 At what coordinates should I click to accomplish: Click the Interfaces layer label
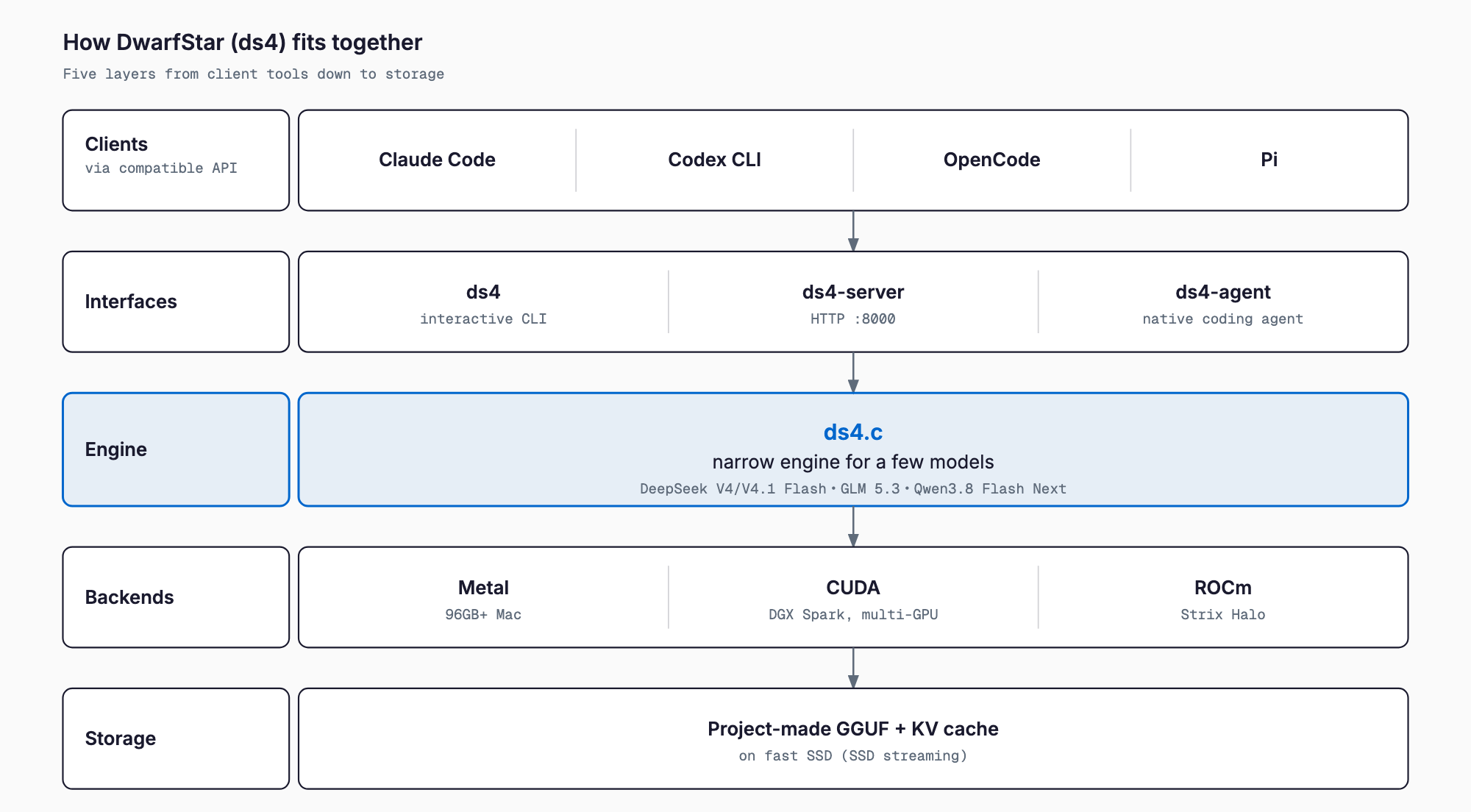pyautogui.click(x=131, y=302)
